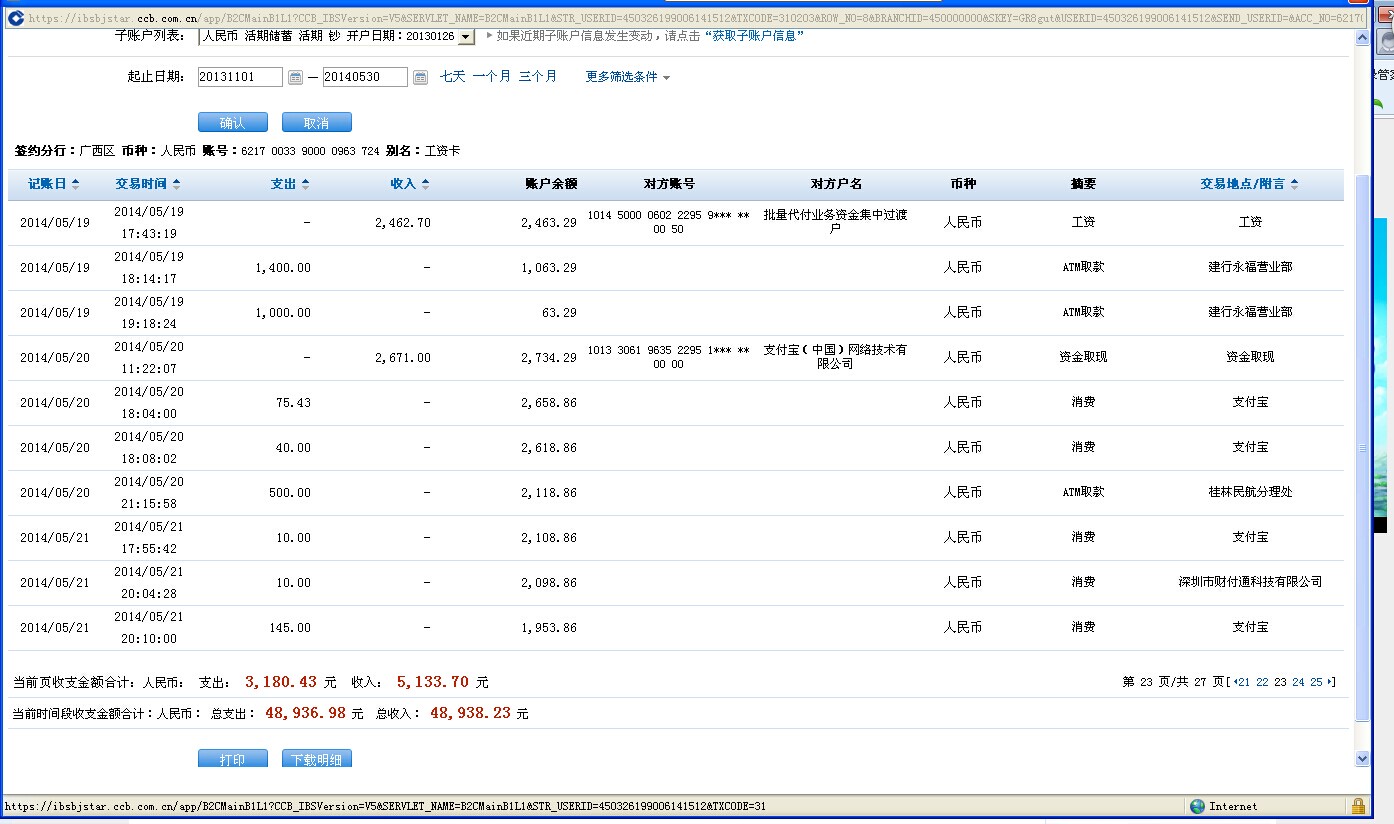Image resolution: width=1394 pixels, height=824 pixels.
Task: Go to previous pages using left arrow
Action: pyautogui.click(x=1233, y=682)
